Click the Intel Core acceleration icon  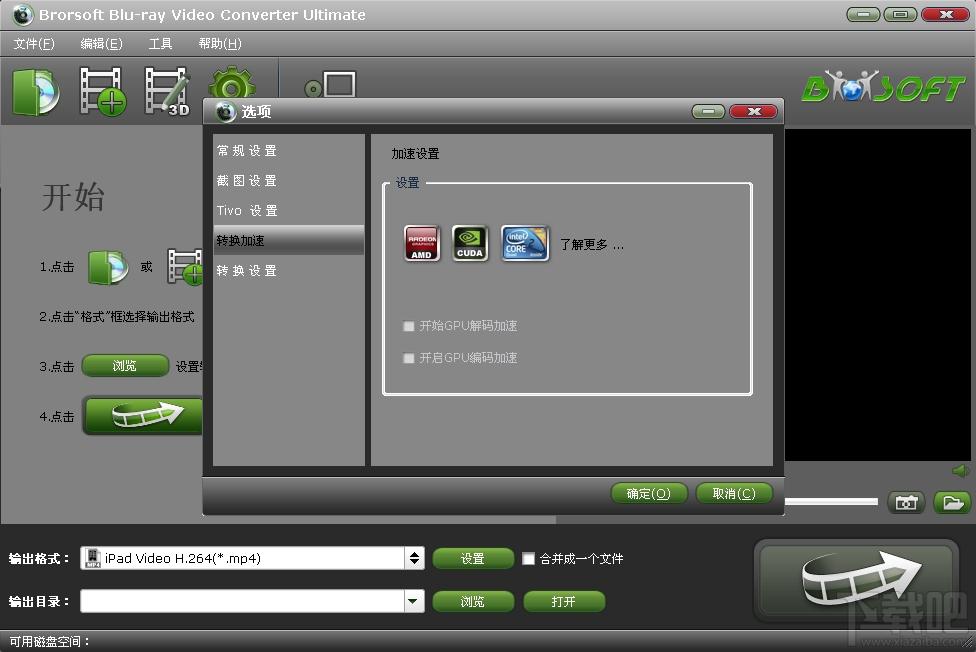coord(525,243)
